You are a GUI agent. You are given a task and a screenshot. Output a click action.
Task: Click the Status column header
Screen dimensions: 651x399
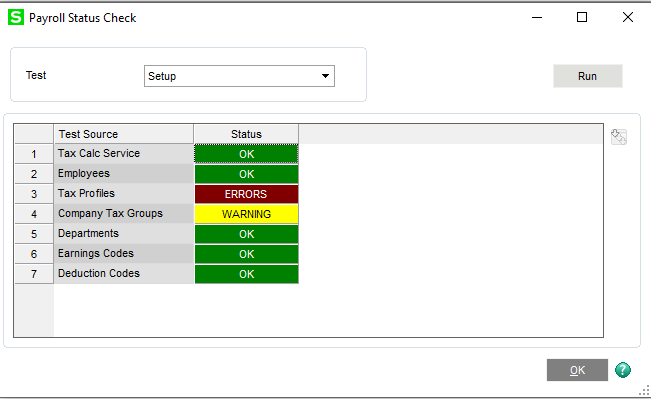click(x=246, y=134)
